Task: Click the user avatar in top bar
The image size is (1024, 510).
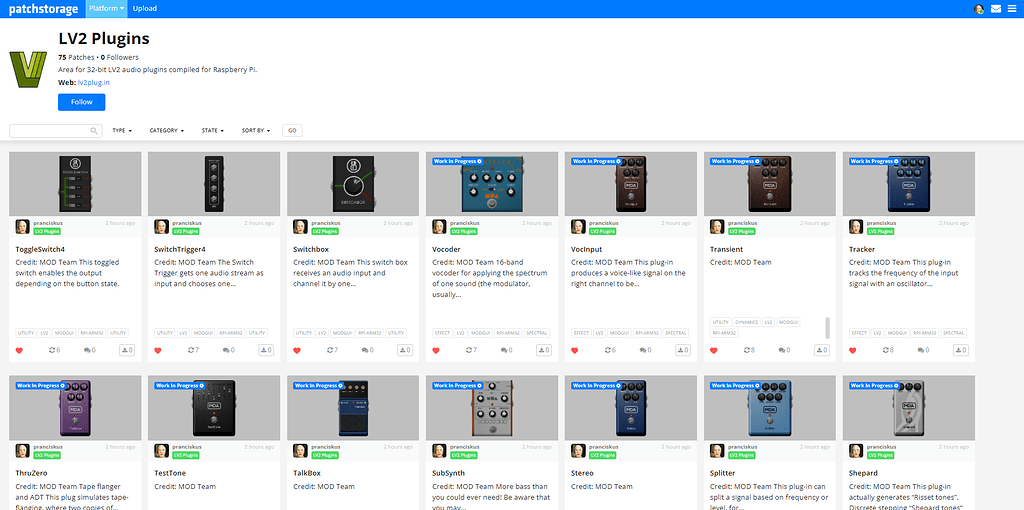Action: [x=979, y=9]
